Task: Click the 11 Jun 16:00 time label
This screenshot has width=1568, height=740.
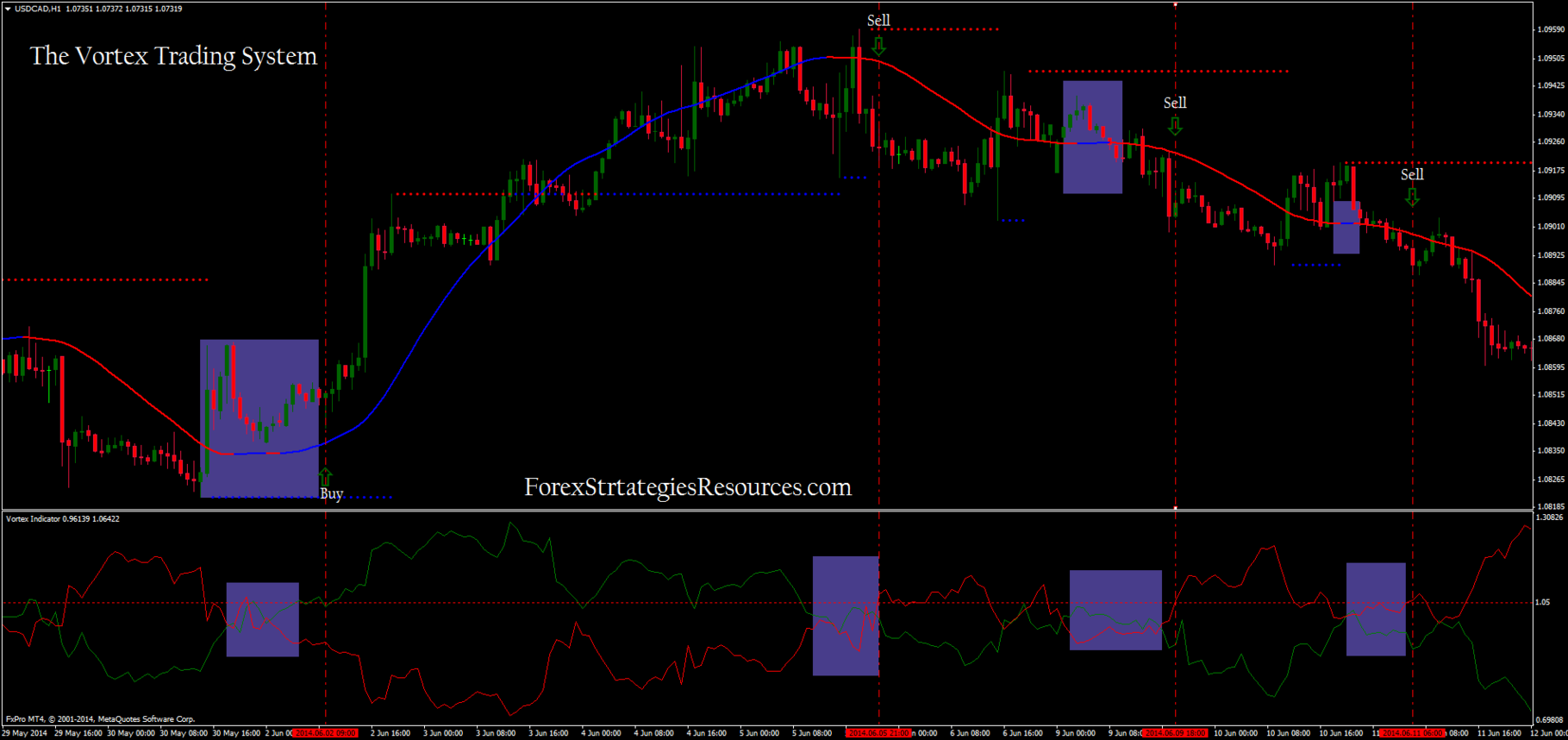Action: point(1499,733)
